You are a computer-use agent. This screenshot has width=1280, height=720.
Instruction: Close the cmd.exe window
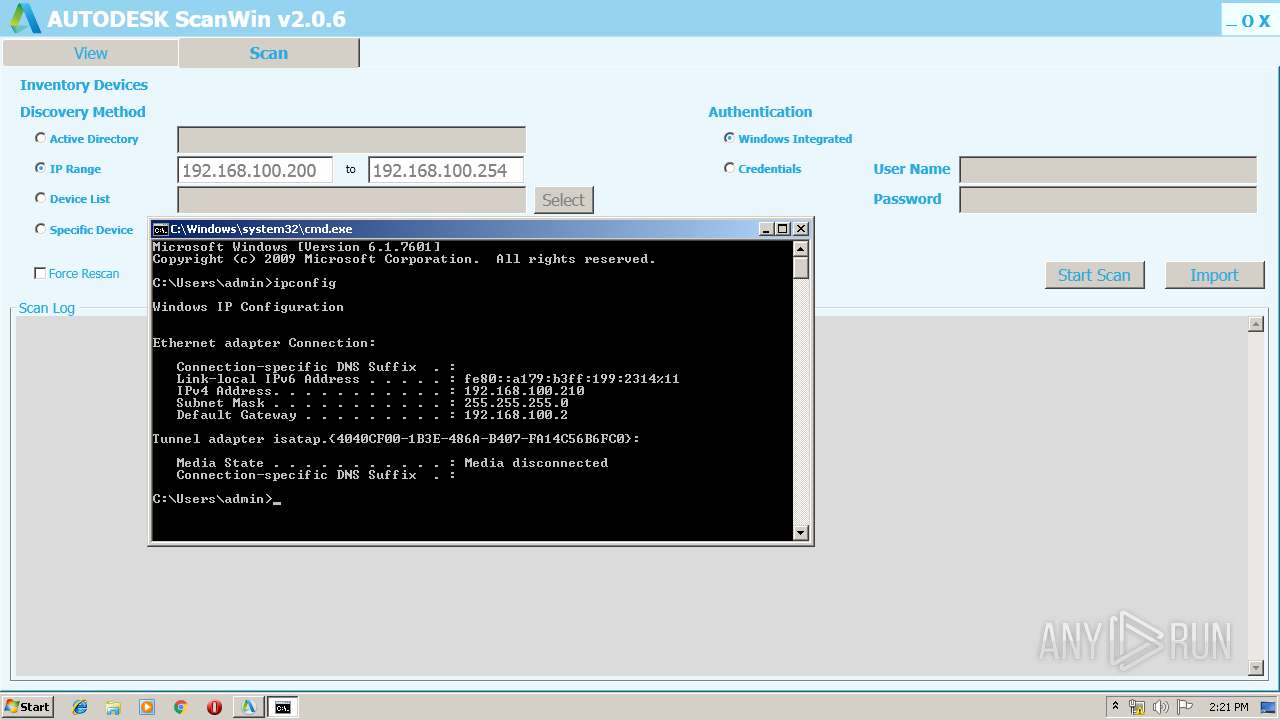click(x=800, y=229)
